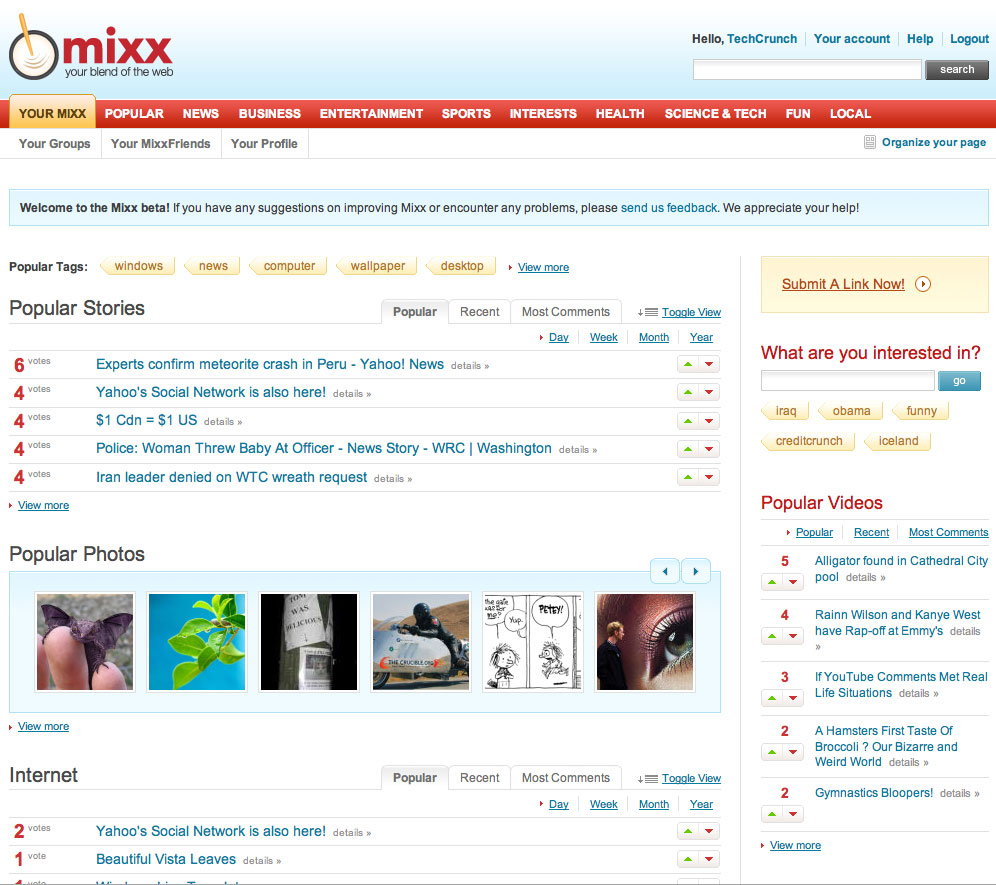Upvote the Alligator found in Cathedral City video
The width and height of the screenshot is (996, 885).
tap(772, 581)
